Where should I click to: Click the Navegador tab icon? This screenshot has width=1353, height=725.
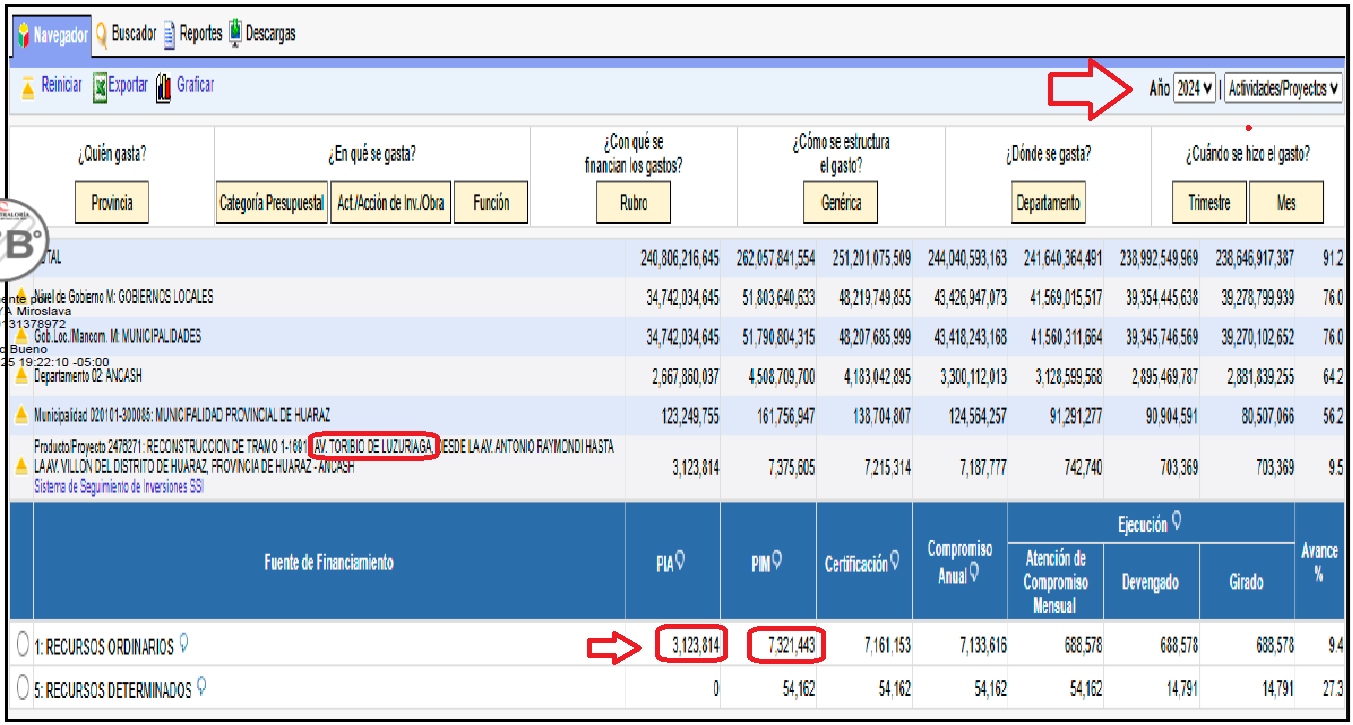(x=24, y=35)
